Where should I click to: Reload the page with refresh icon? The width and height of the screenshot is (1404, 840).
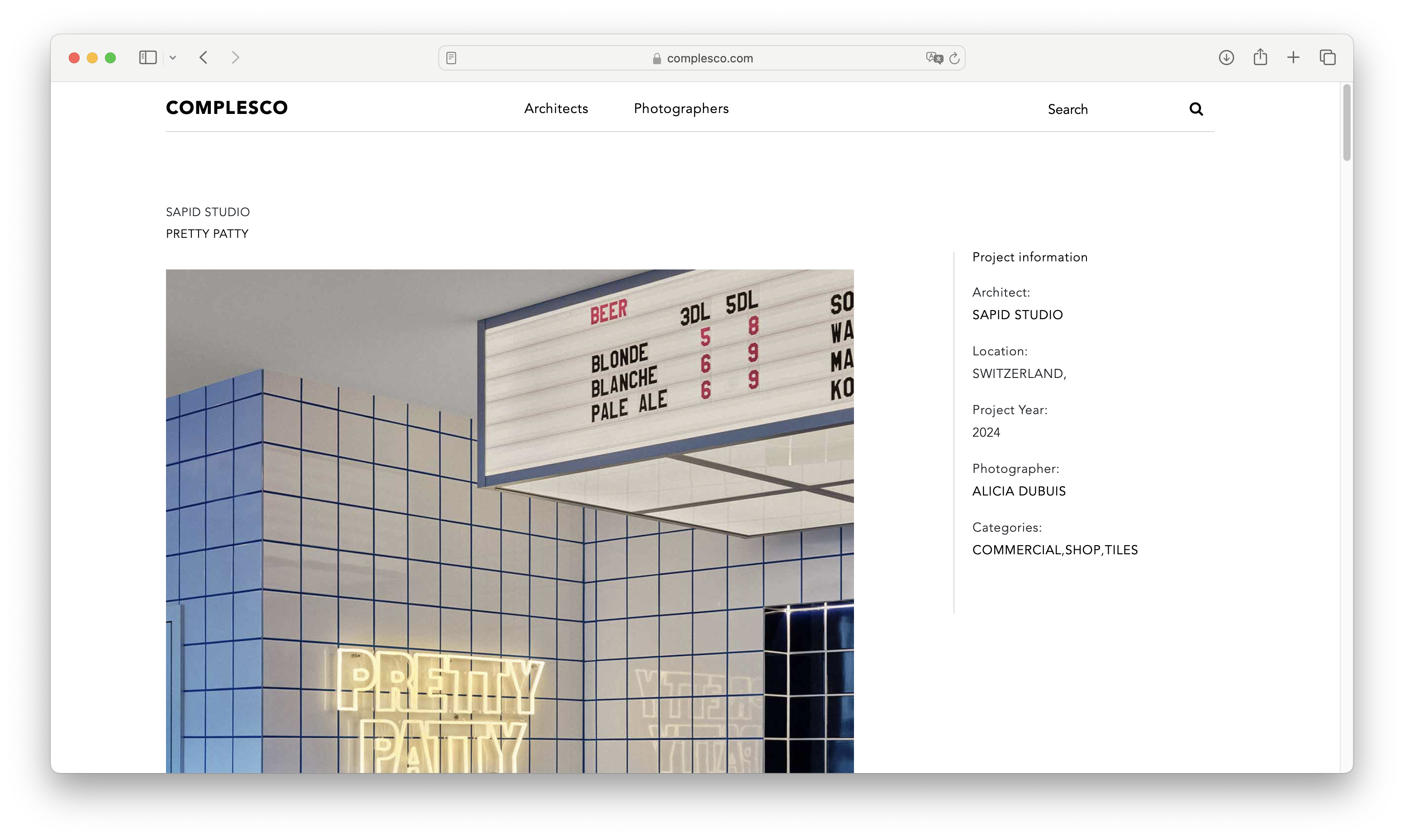pos(954,58)
